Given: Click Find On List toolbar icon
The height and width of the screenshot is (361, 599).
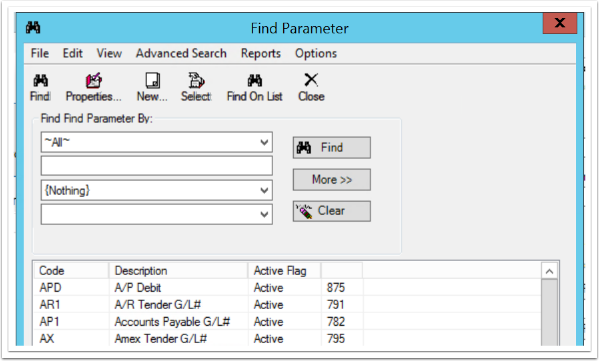Looking at the screenshot, I should [x=255, y=81].
